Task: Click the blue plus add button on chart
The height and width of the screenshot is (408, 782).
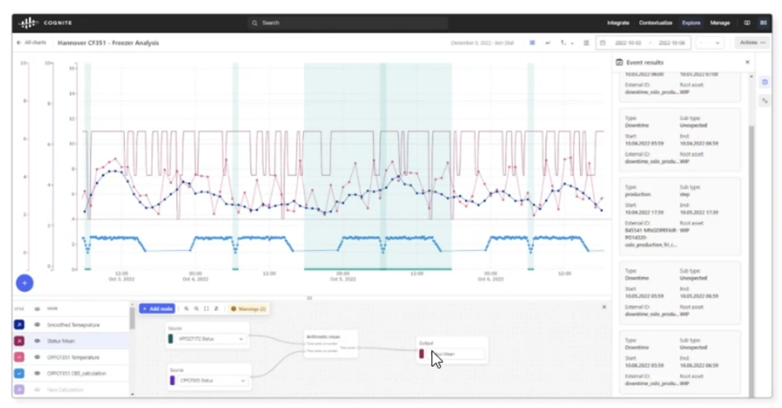Action: [25, 283]
